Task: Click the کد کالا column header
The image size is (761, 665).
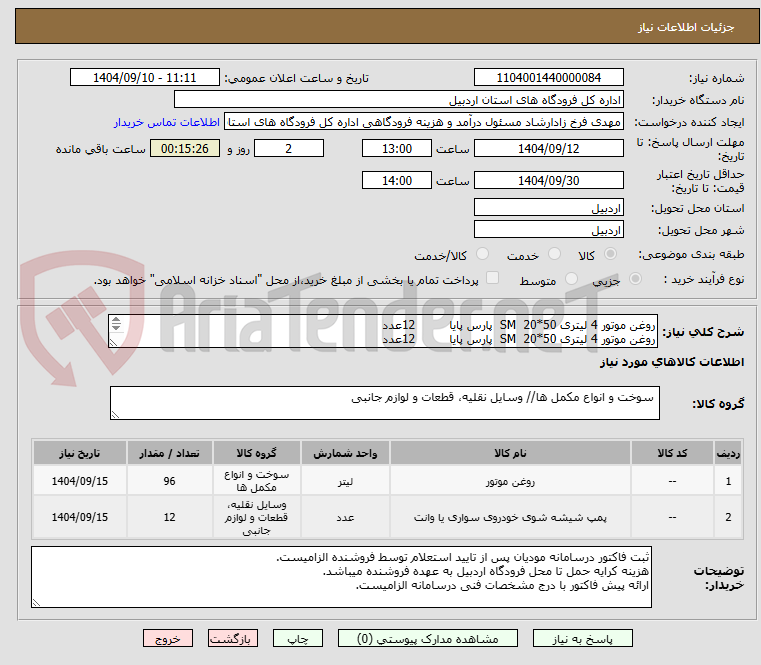Action: click(x=672, y=453)
